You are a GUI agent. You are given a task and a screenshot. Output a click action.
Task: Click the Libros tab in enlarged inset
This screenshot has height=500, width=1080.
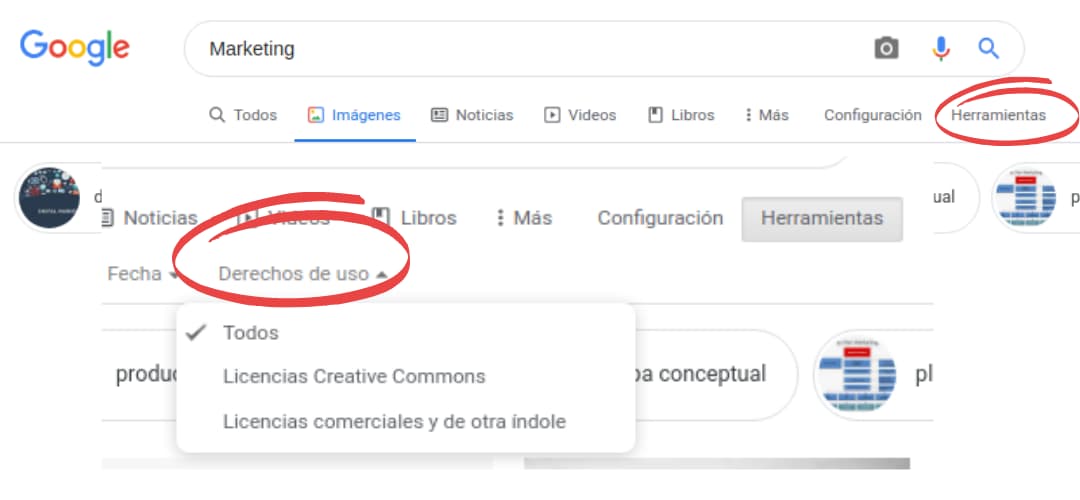pyautogui.click(x=414, y=218)
